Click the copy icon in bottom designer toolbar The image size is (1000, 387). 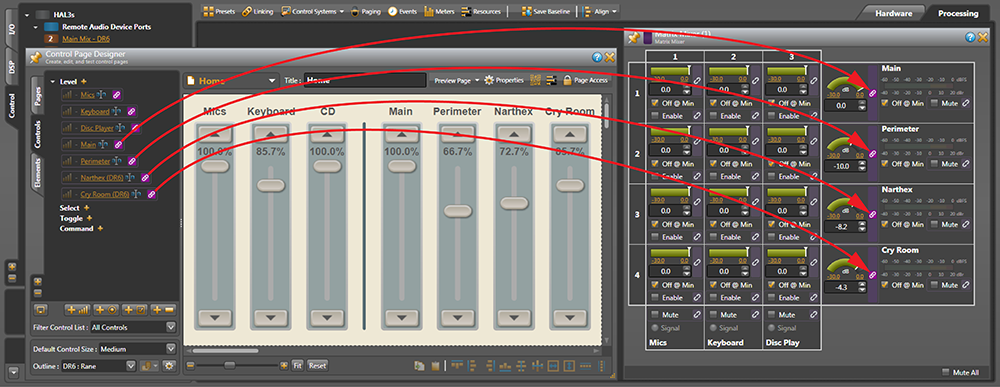[420, 365]
